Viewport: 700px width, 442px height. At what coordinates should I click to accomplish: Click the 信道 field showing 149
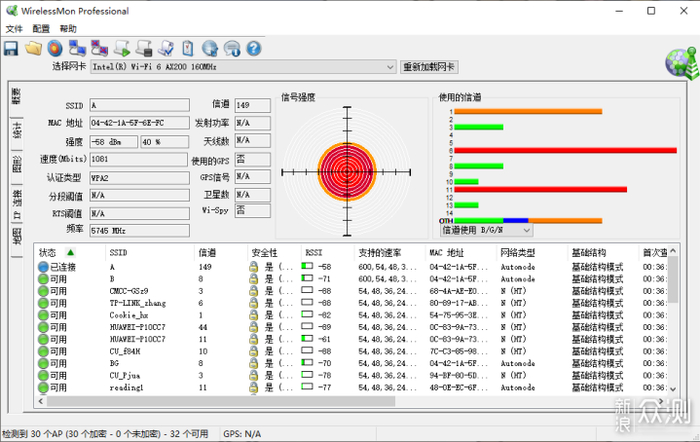click(253, 105)
